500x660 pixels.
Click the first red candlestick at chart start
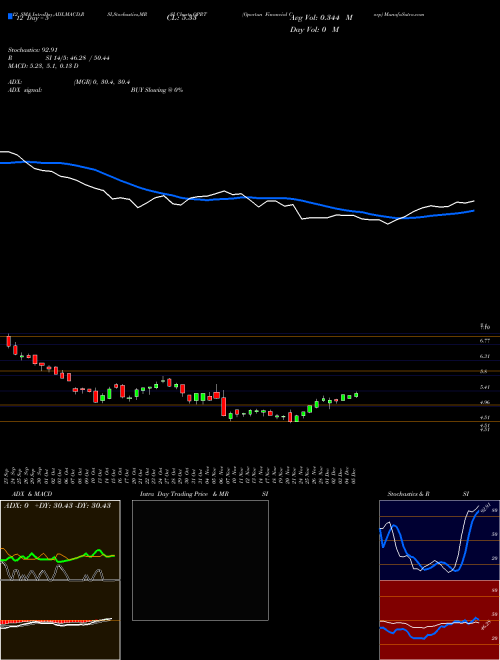(x=8, y=341)
